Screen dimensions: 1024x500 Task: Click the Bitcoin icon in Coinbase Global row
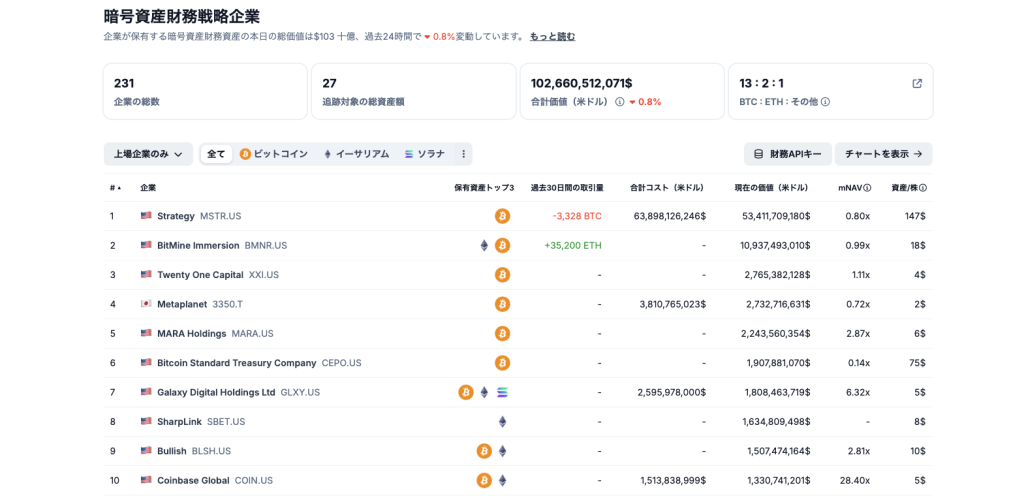click(x=484, y=480)
